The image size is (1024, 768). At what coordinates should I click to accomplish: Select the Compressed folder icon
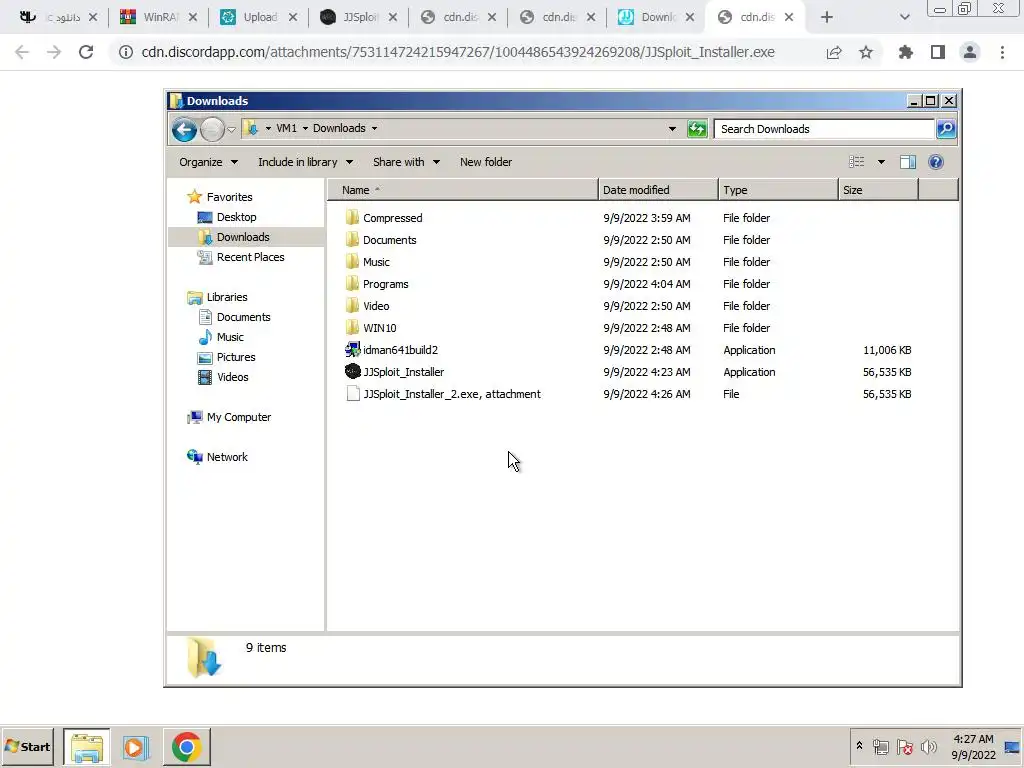tap(353, 217)
